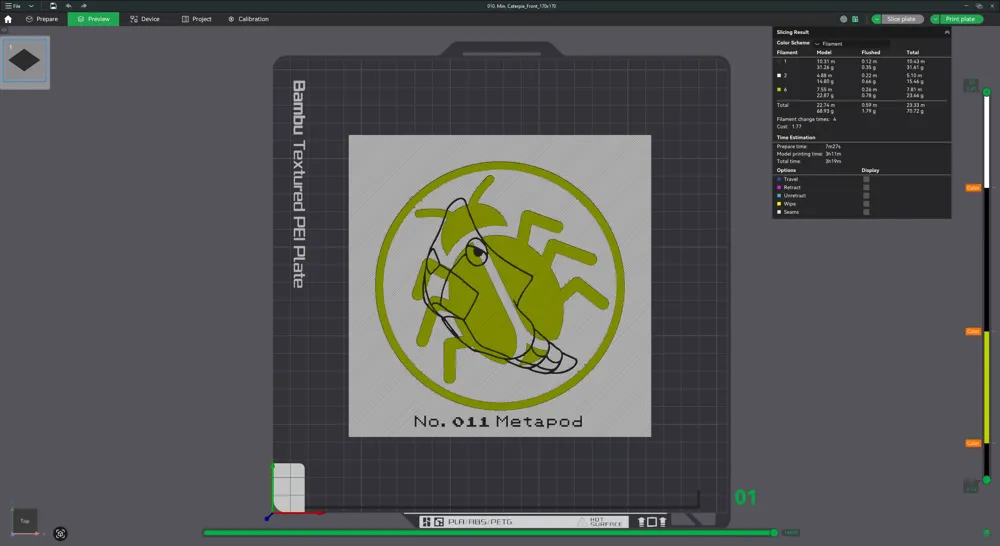The height and width of the screenshot is (546, 1000).
Task: Toggle the Unretract display checkbox
Action: click(866, 196)
